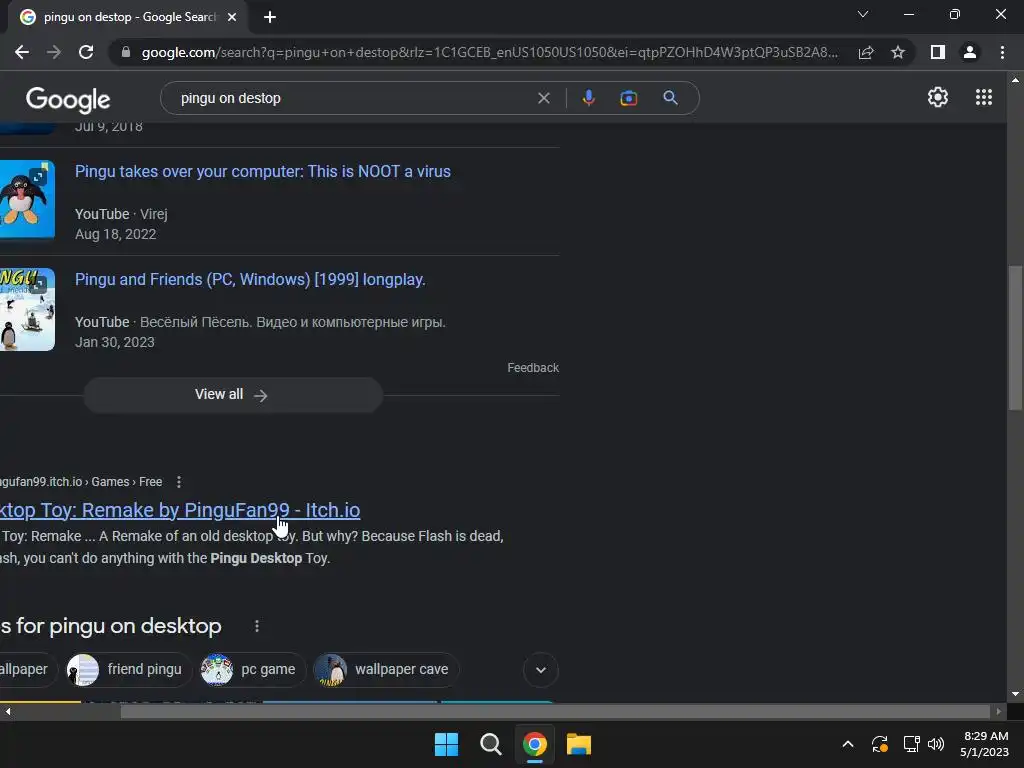Open Chrome three-dot menu
Viewport: 1024px width, 768px height.
(x=1002, y=52)
